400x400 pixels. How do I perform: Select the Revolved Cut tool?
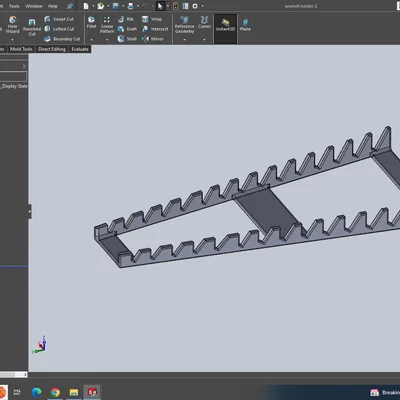32,27
